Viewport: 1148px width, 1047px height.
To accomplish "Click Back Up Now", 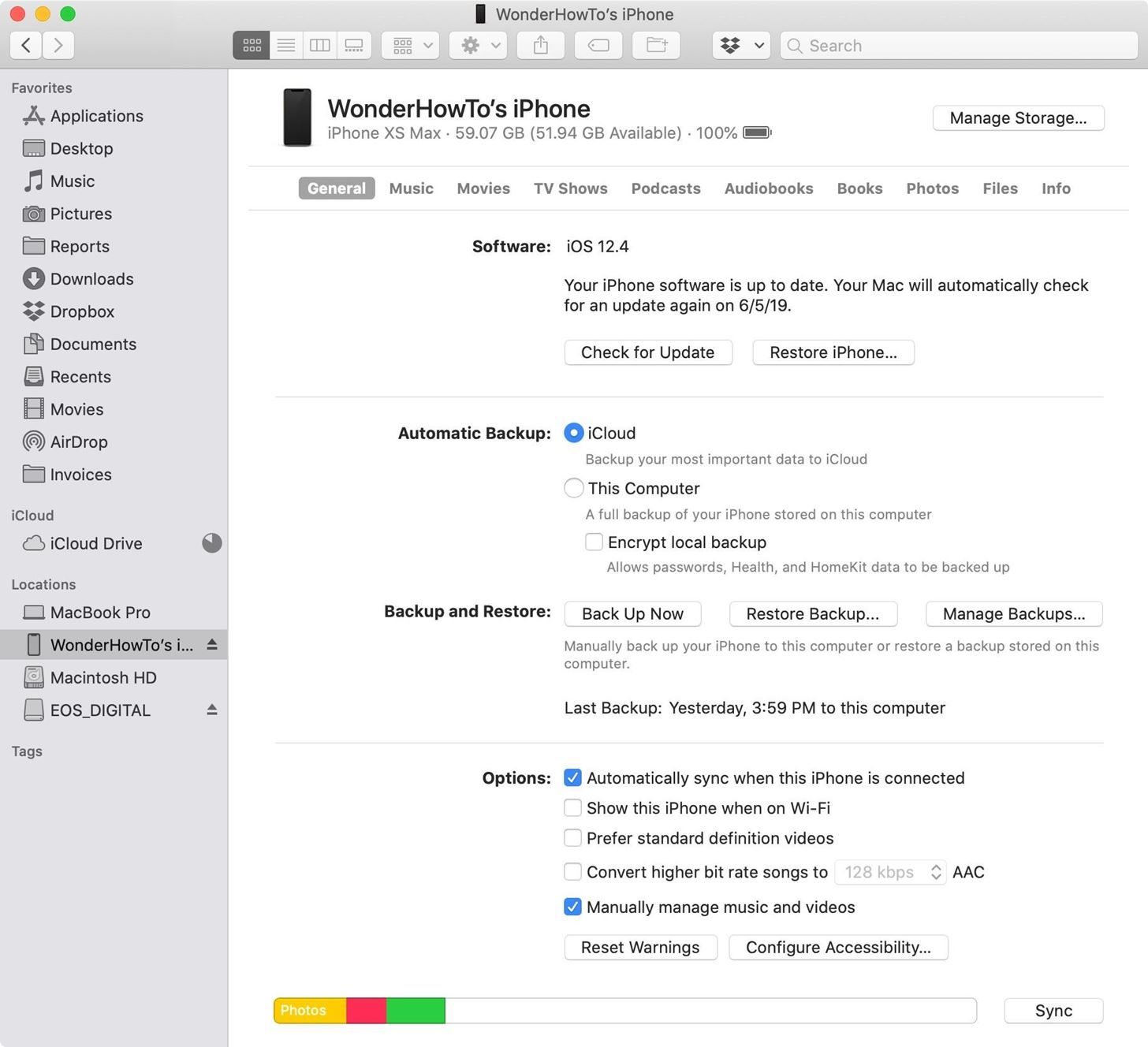I will (x=632, y=613).
